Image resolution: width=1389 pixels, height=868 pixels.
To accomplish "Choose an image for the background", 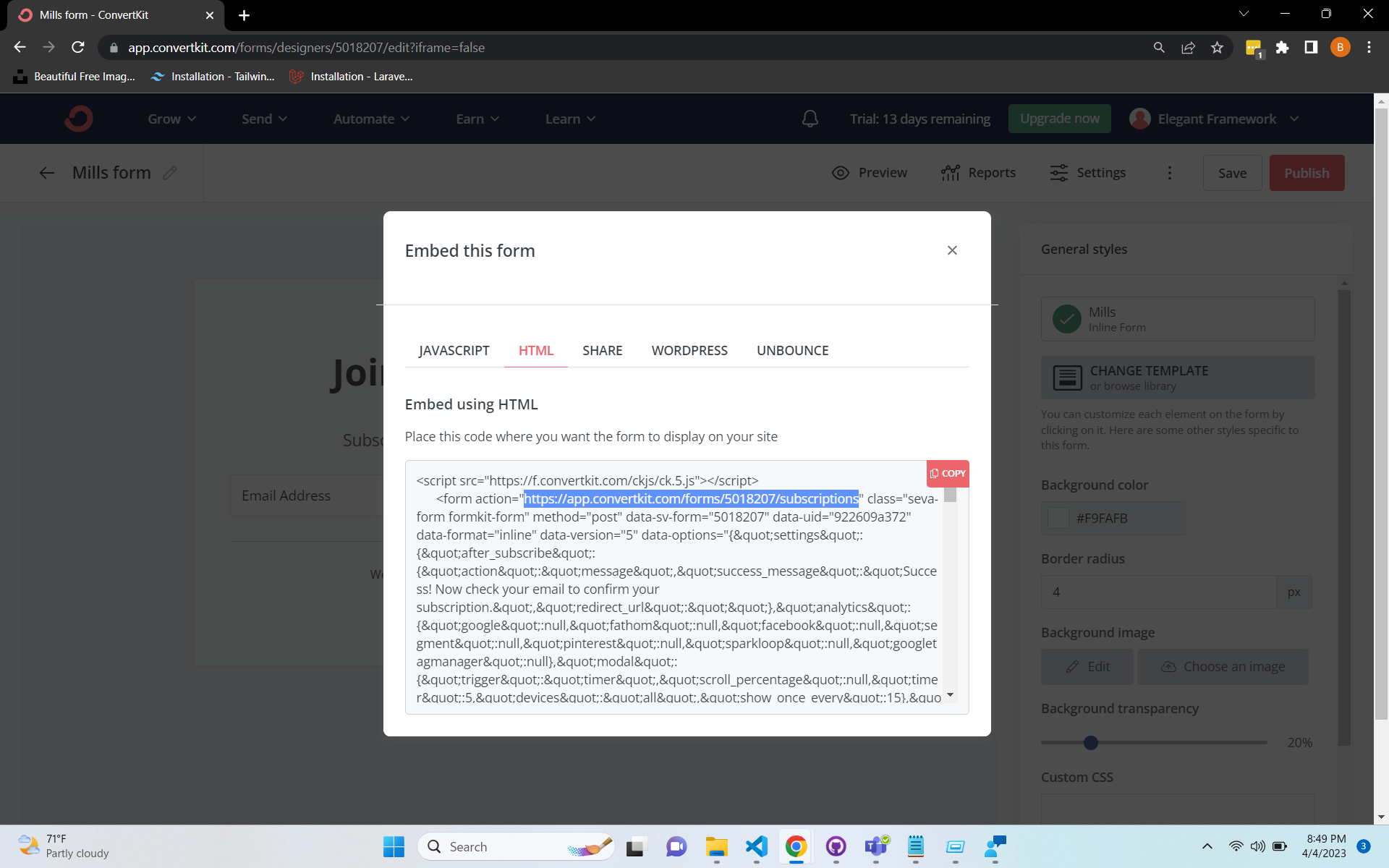I will click(x=1223, y=666).
